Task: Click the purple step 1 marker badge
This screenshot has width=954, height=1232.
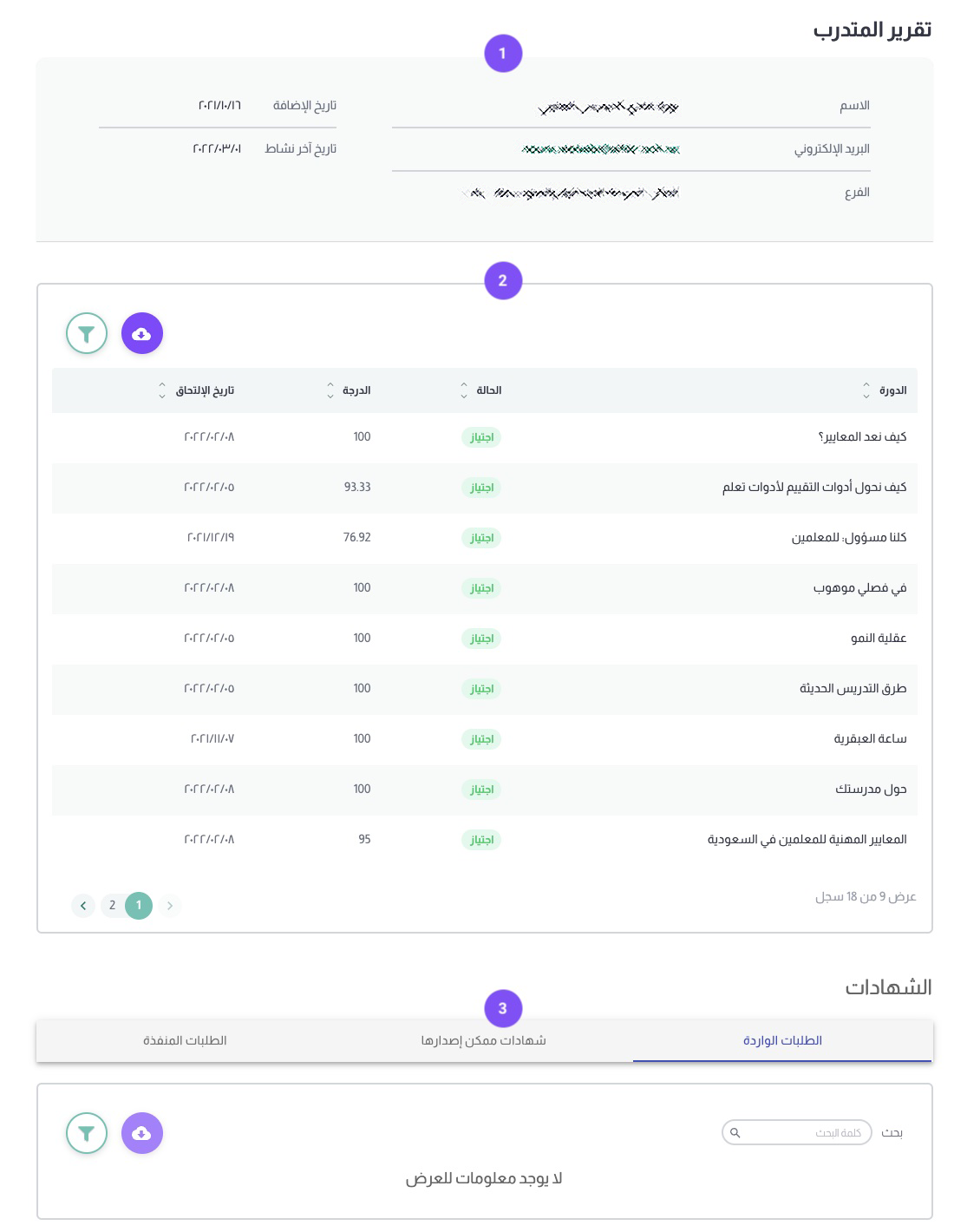Action: 503,54
